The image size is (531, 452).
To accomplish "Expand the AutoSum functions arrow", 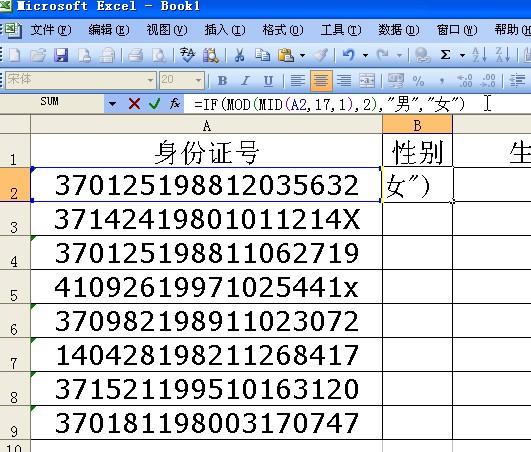I will pyautogui.click(x=462, y=55).
